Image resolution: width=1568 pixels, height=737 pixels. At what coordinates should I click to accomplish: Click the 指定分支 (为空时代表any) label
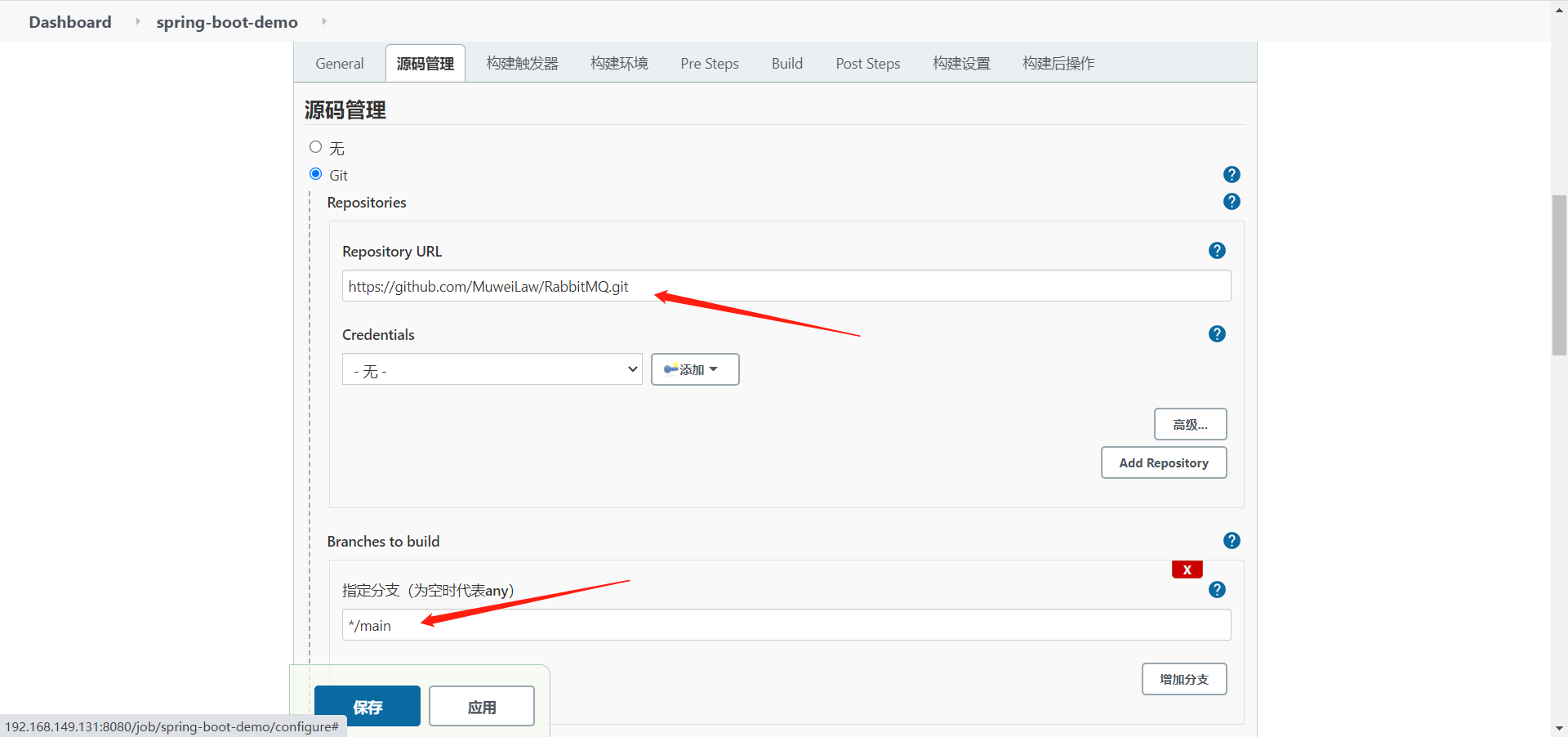pyautogui.click(x=428, y=590)
